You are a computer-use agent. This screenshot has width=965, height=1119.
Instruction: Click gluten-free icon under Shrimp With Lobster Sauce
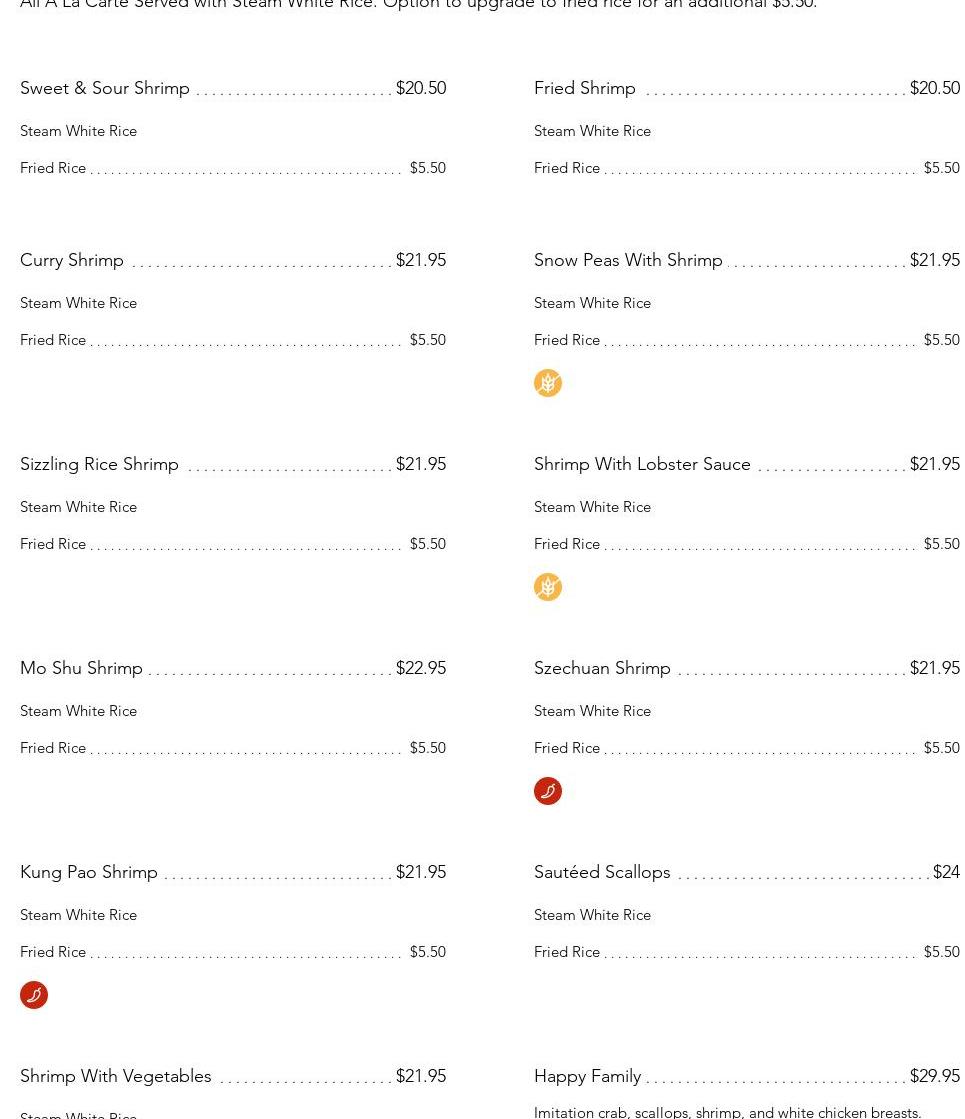pos(548,587)
